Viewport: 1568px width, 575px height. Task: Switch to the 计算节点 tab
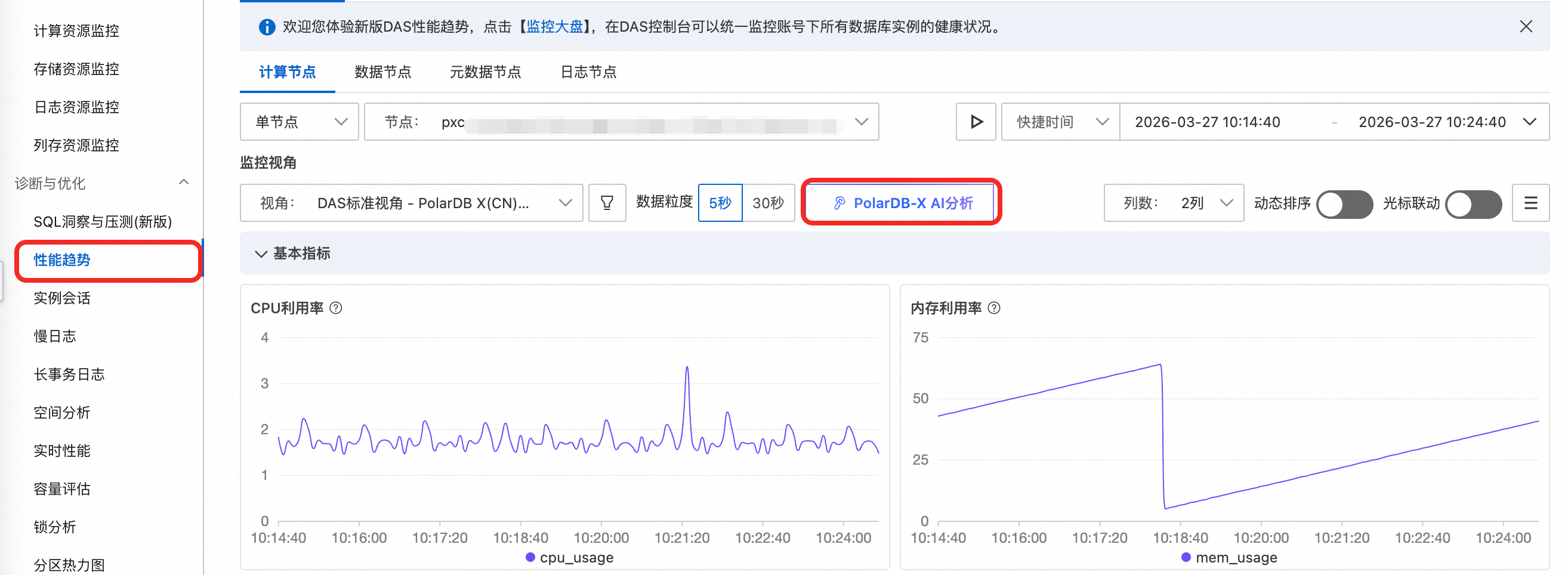[288, 72]
